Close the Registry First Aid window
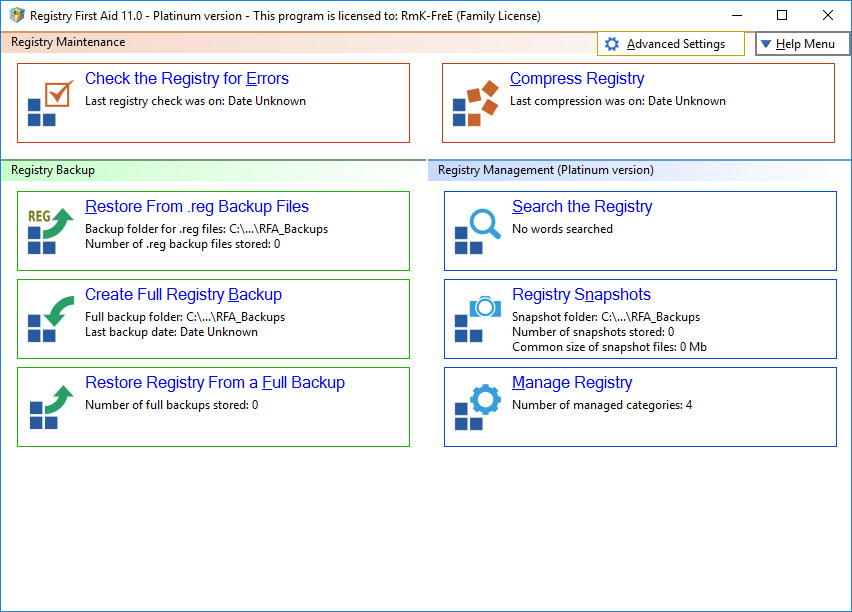This screenshot has height=612, width=852. click(828, 15)
